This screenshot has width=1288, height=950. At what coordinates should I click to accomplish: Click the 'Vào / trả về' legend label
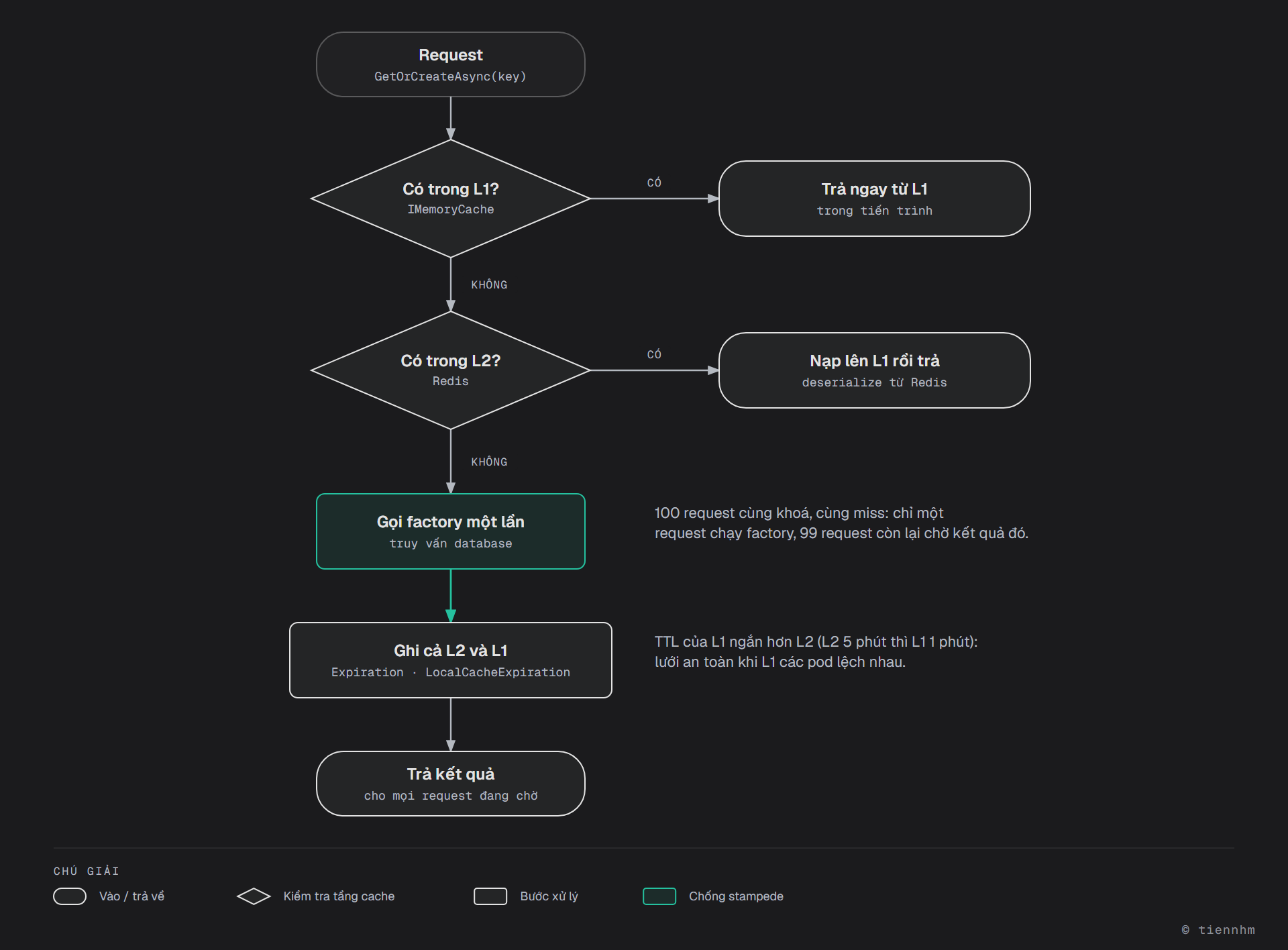coord(131,896)
